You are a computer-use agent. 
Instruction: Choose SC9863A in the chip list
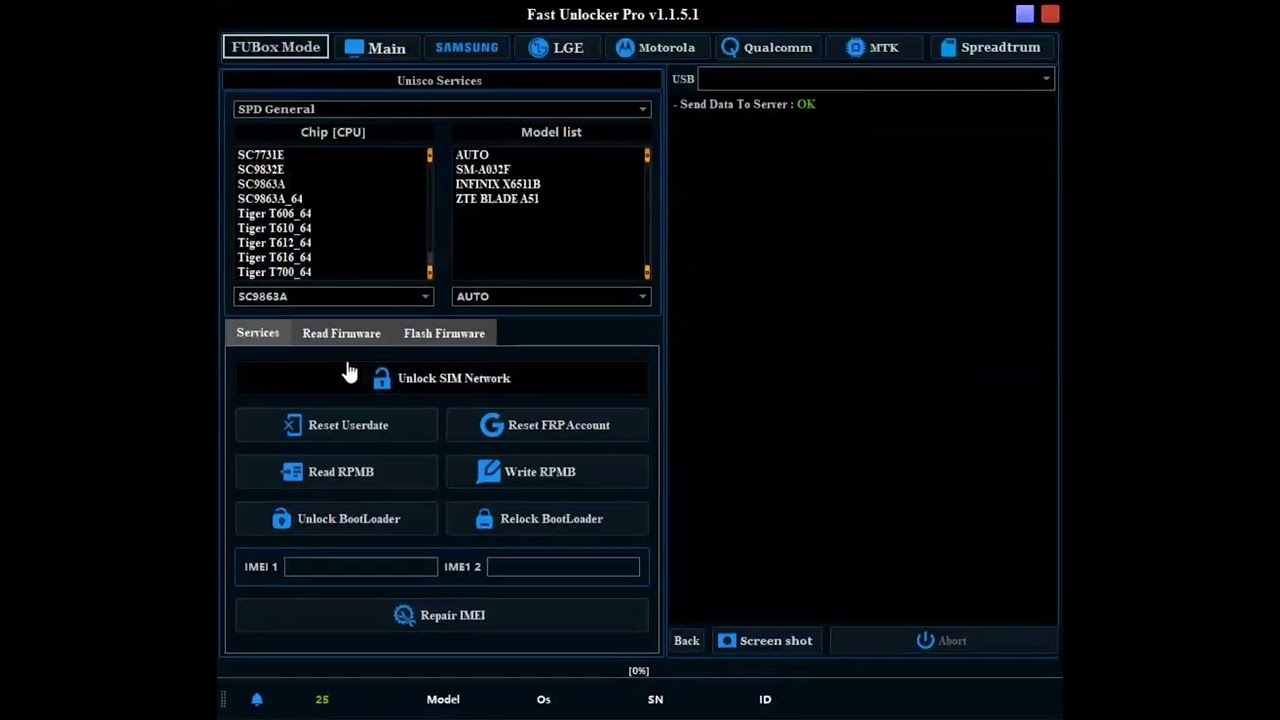tap(262, 184)
